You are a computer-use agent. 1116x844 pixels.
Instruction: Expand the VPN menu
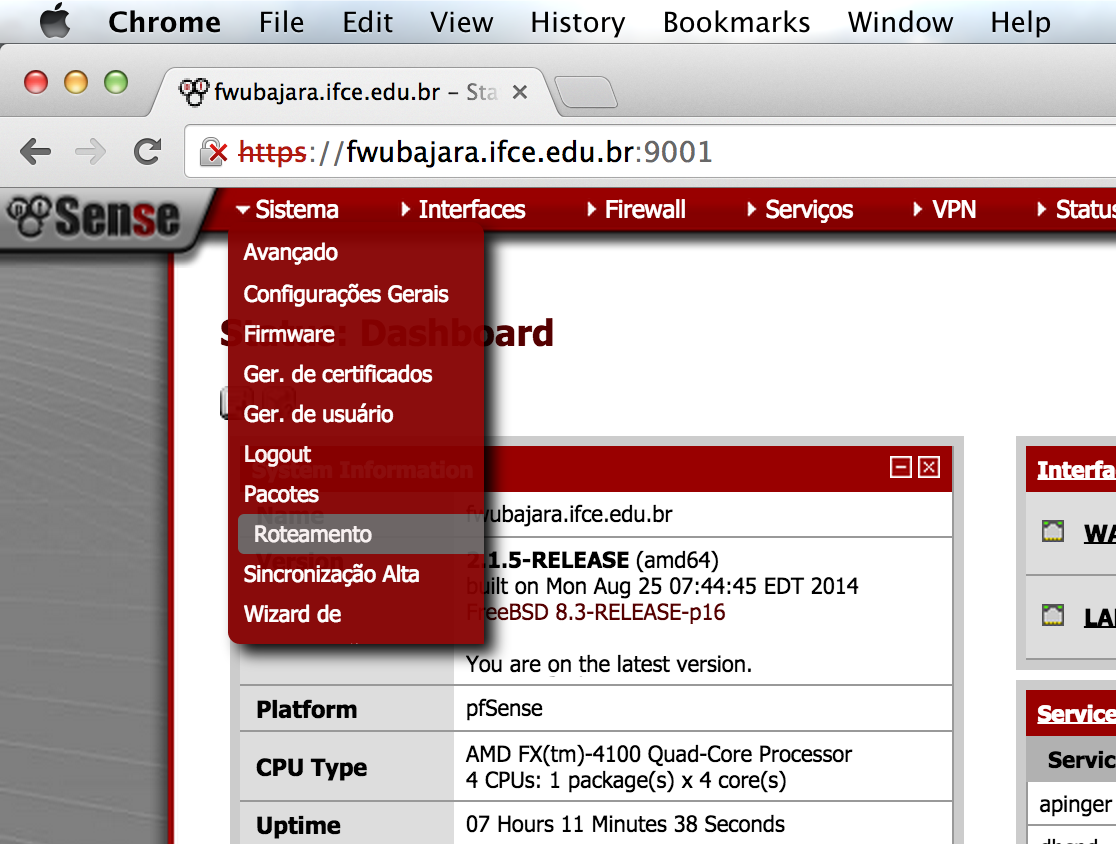coord(944,209)
